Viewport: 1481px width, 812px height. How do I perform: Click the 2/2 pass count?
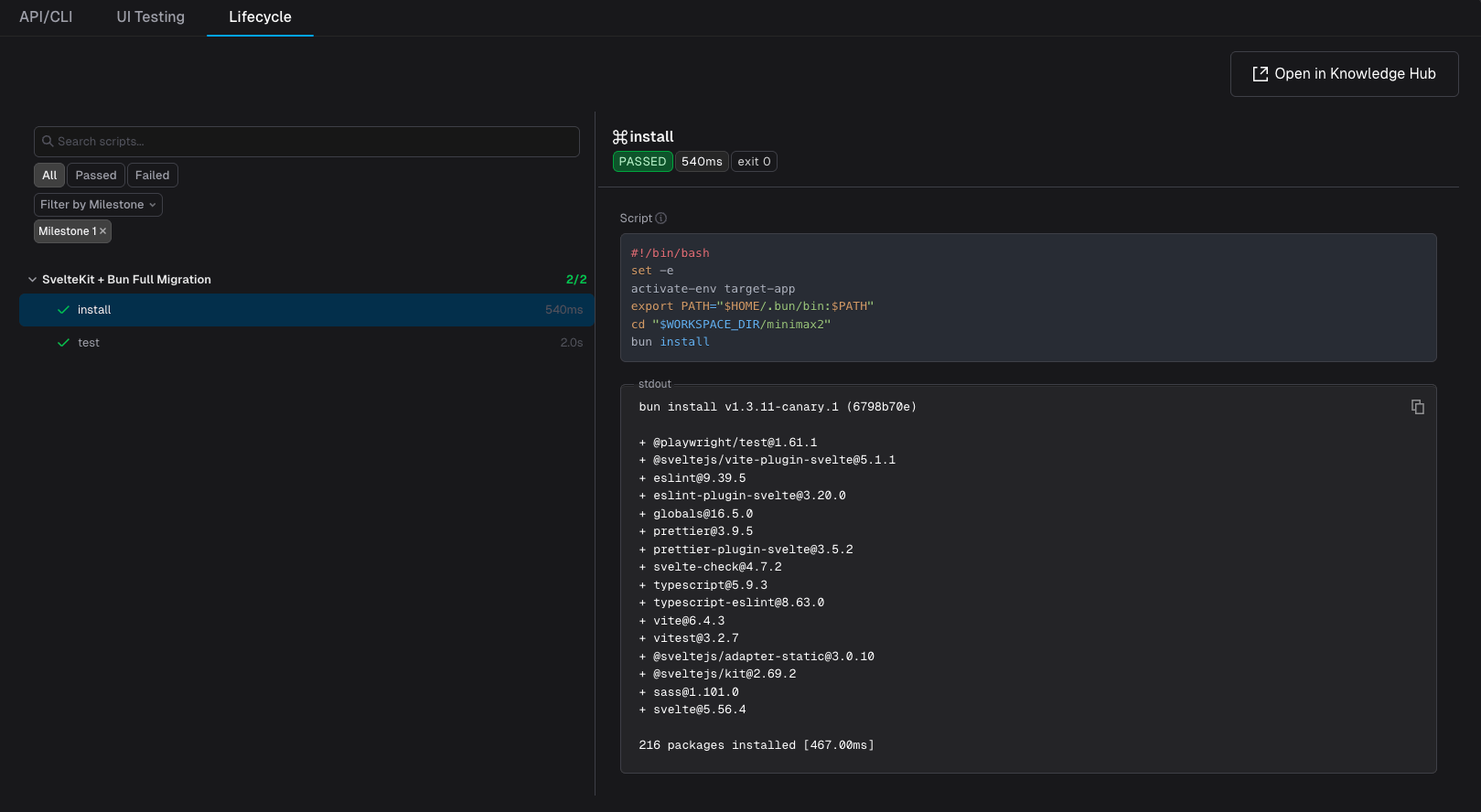tap(576, 280)
